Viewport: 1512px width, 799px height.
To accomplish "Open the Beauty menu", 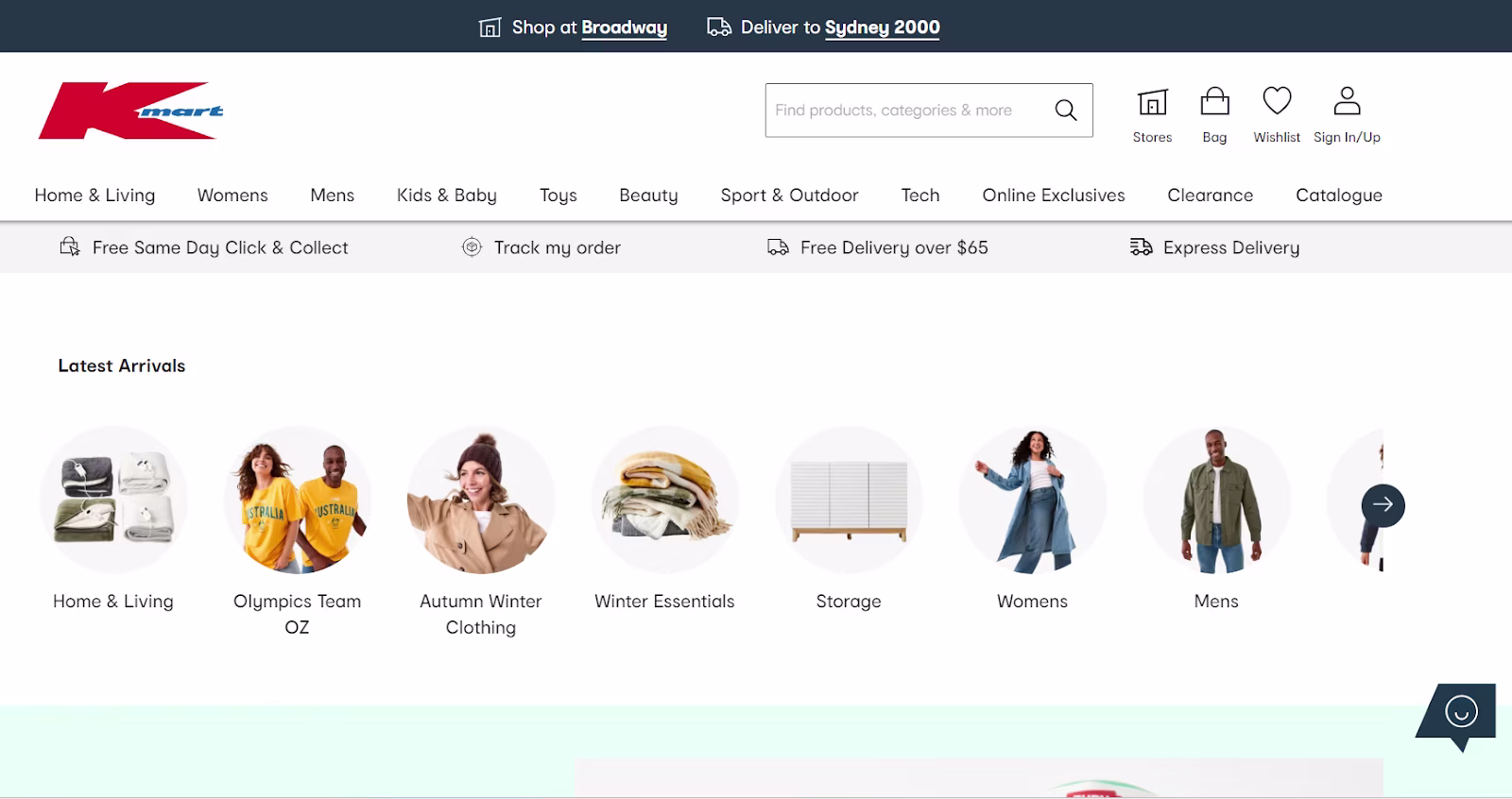I will 648,195.
